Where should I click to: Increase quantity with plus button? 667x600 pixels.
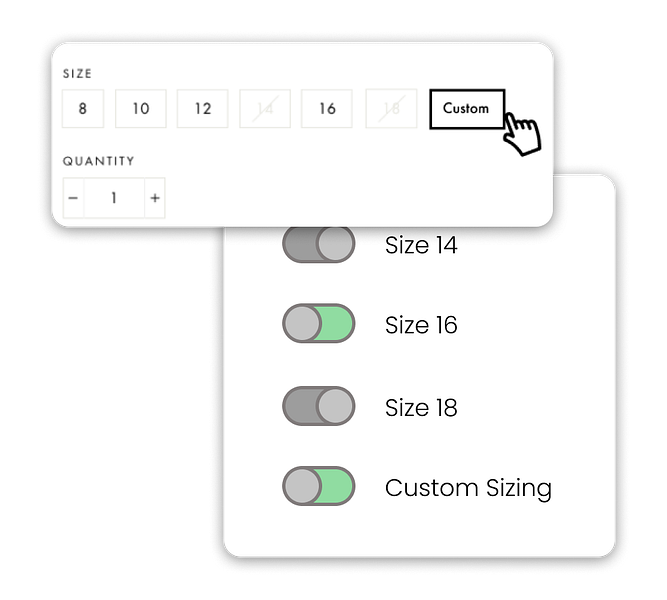click(155, 198)
